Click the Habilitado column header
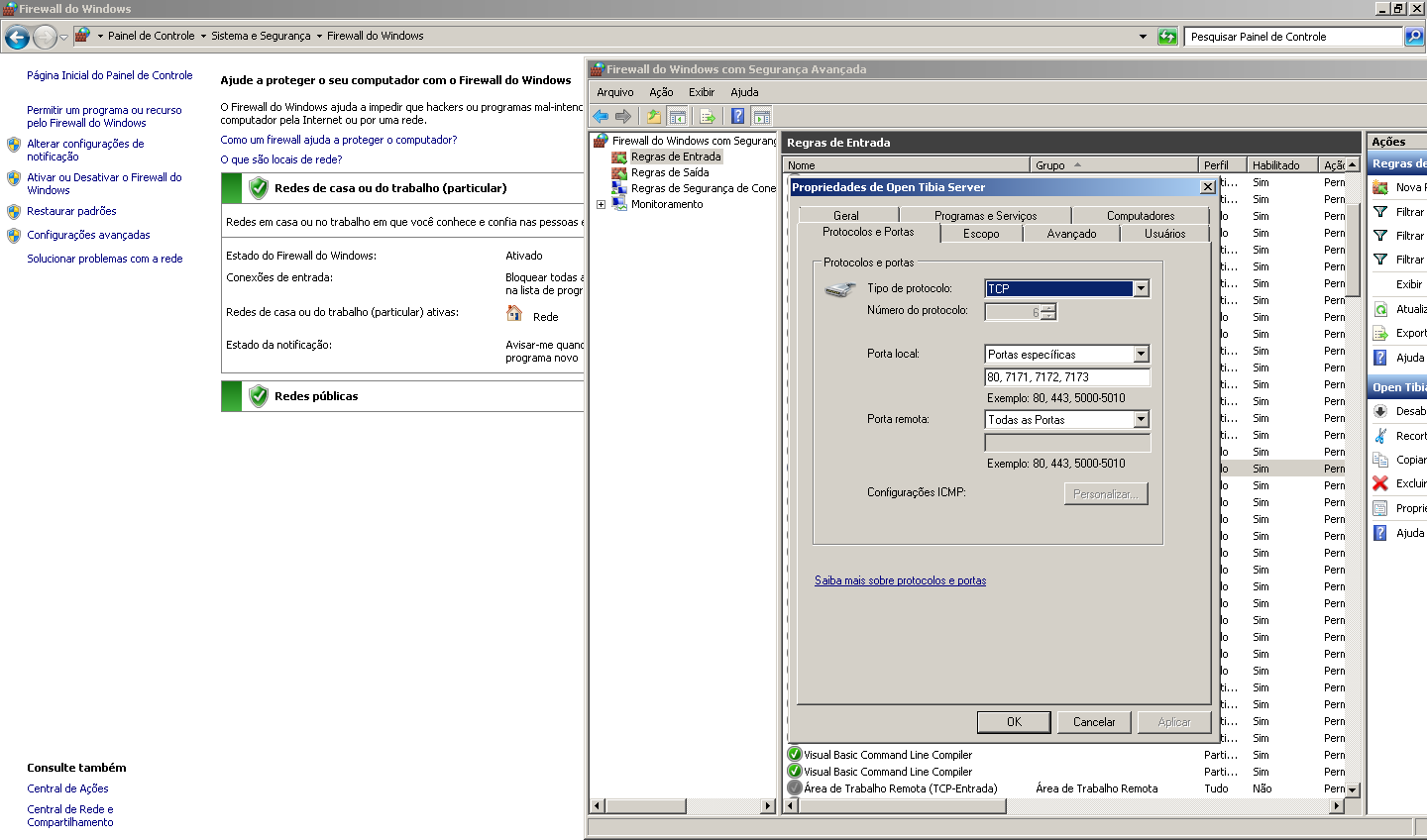 (1281, 165)
